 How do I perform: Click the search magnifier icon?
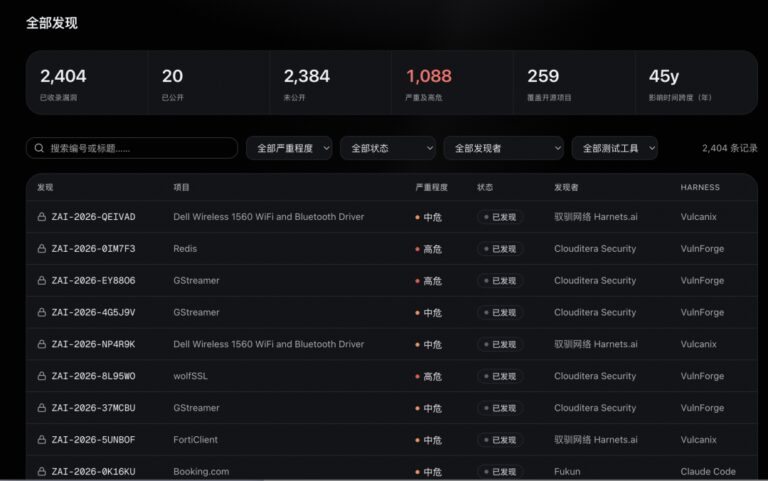tap(39, 148)
